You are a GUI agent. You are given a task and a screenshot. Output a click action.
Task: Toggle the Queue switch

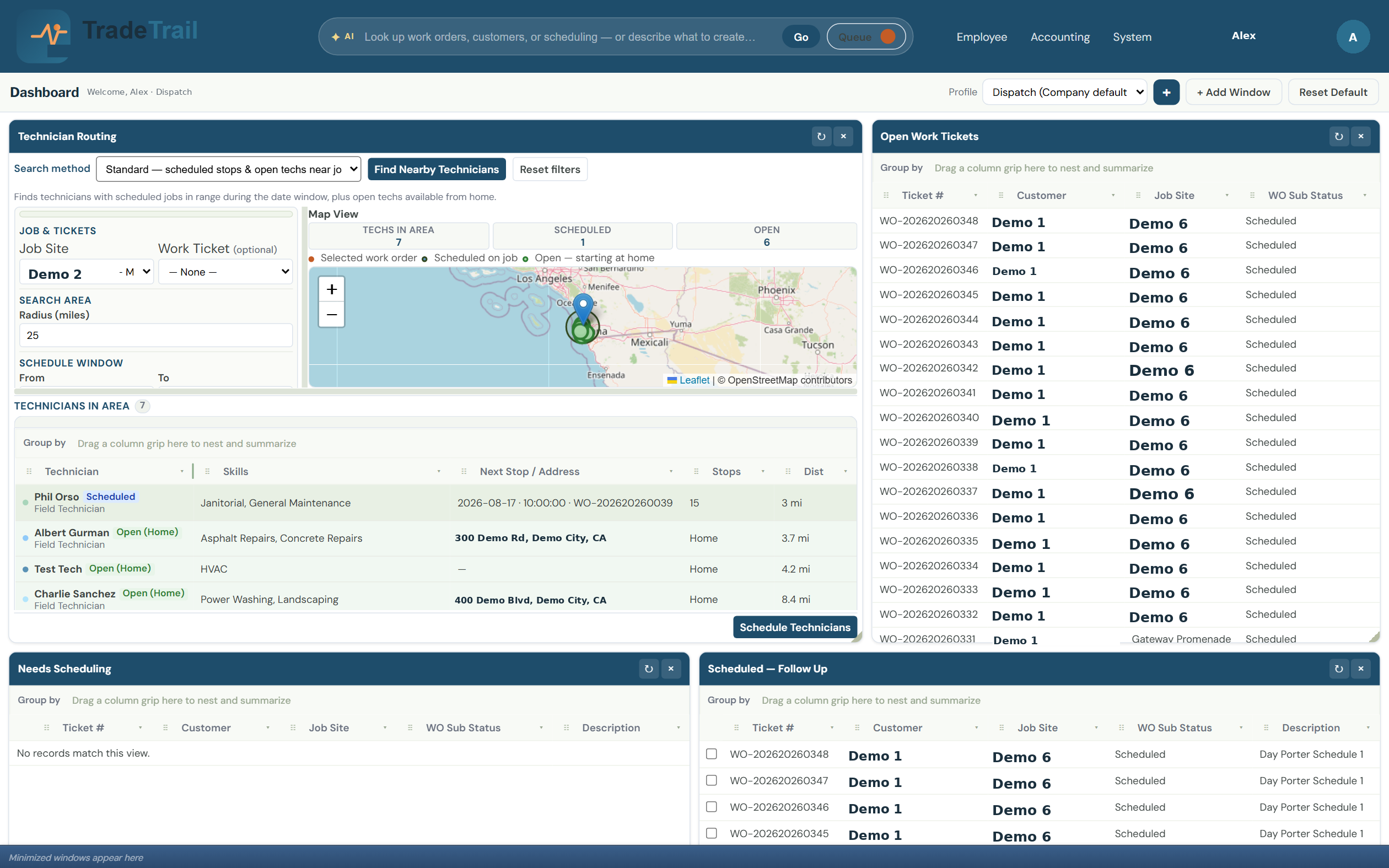coord(865,37)
